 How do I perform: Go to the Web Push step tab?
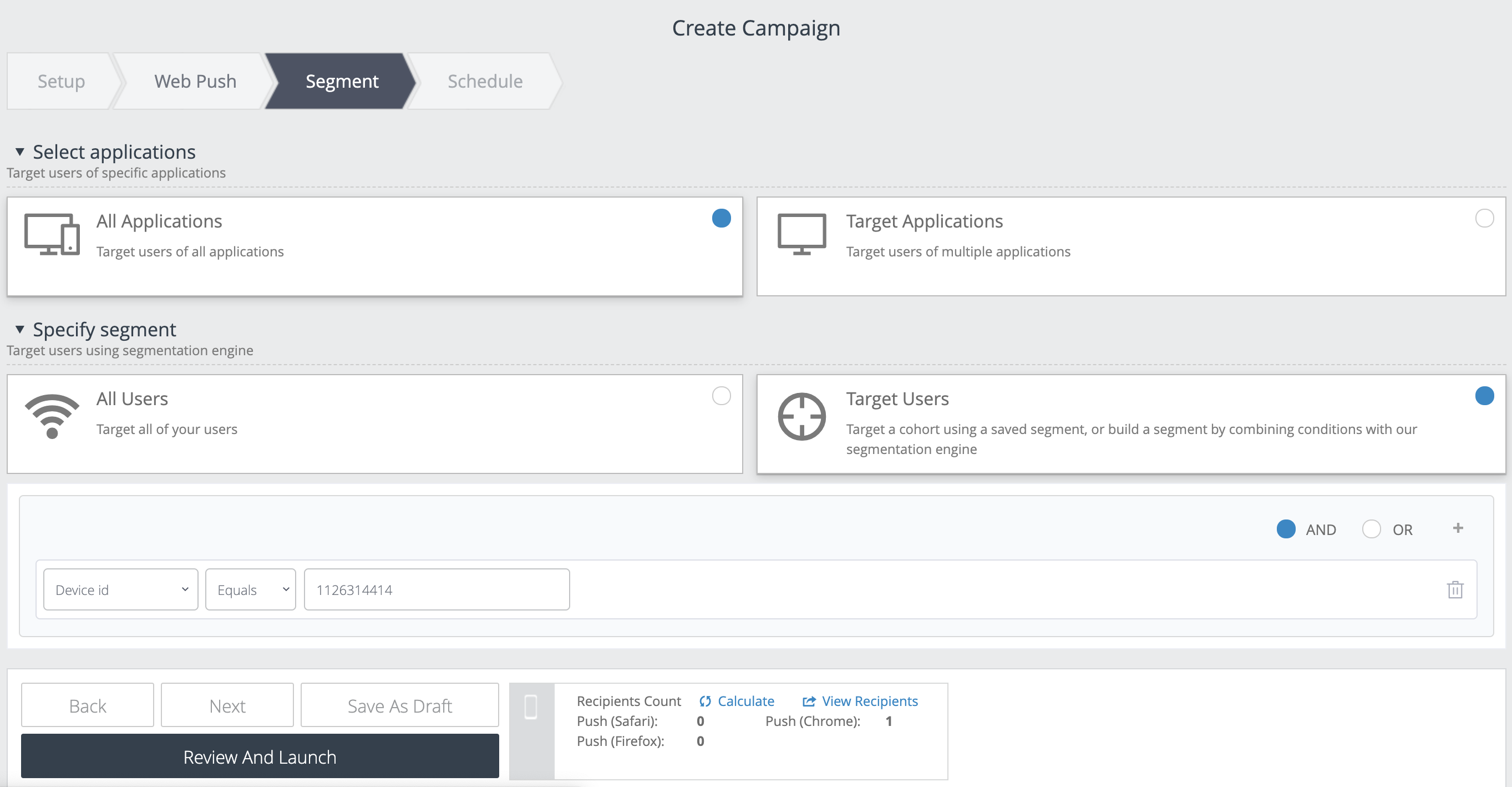coord(195,81)
